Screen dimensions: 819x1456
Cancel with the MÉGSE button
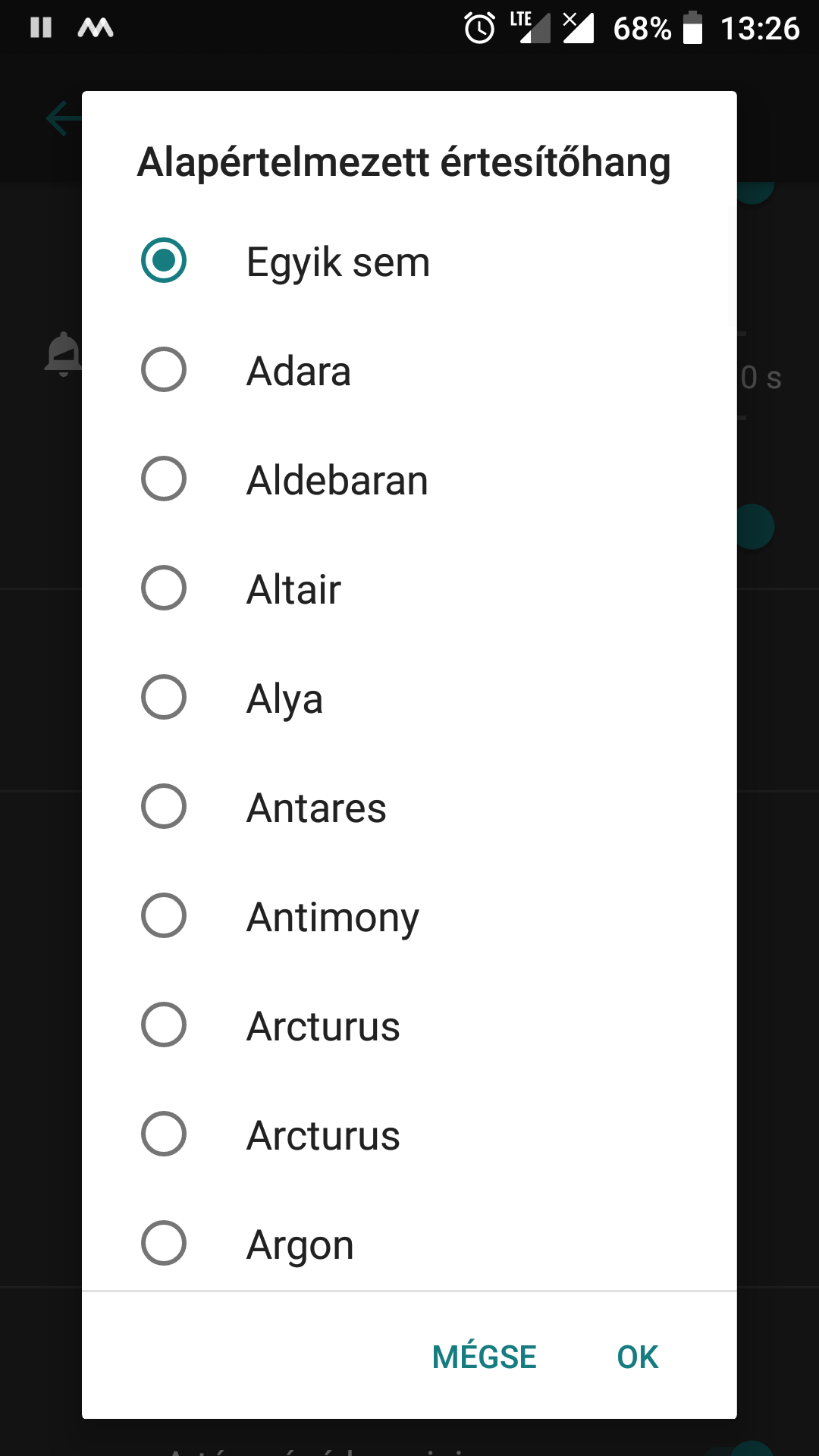coord(484,1356)
